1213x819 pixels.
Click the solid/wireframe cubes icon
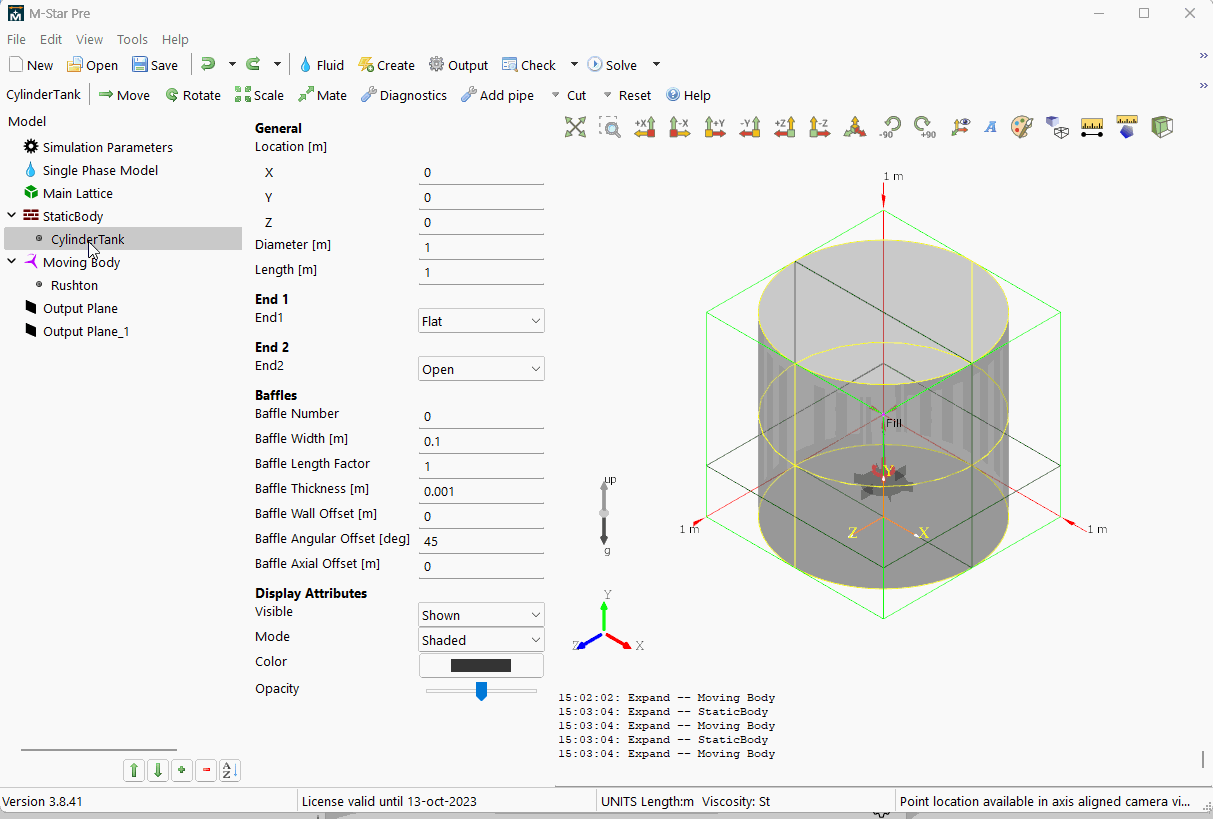click(x=1057, y=127)
